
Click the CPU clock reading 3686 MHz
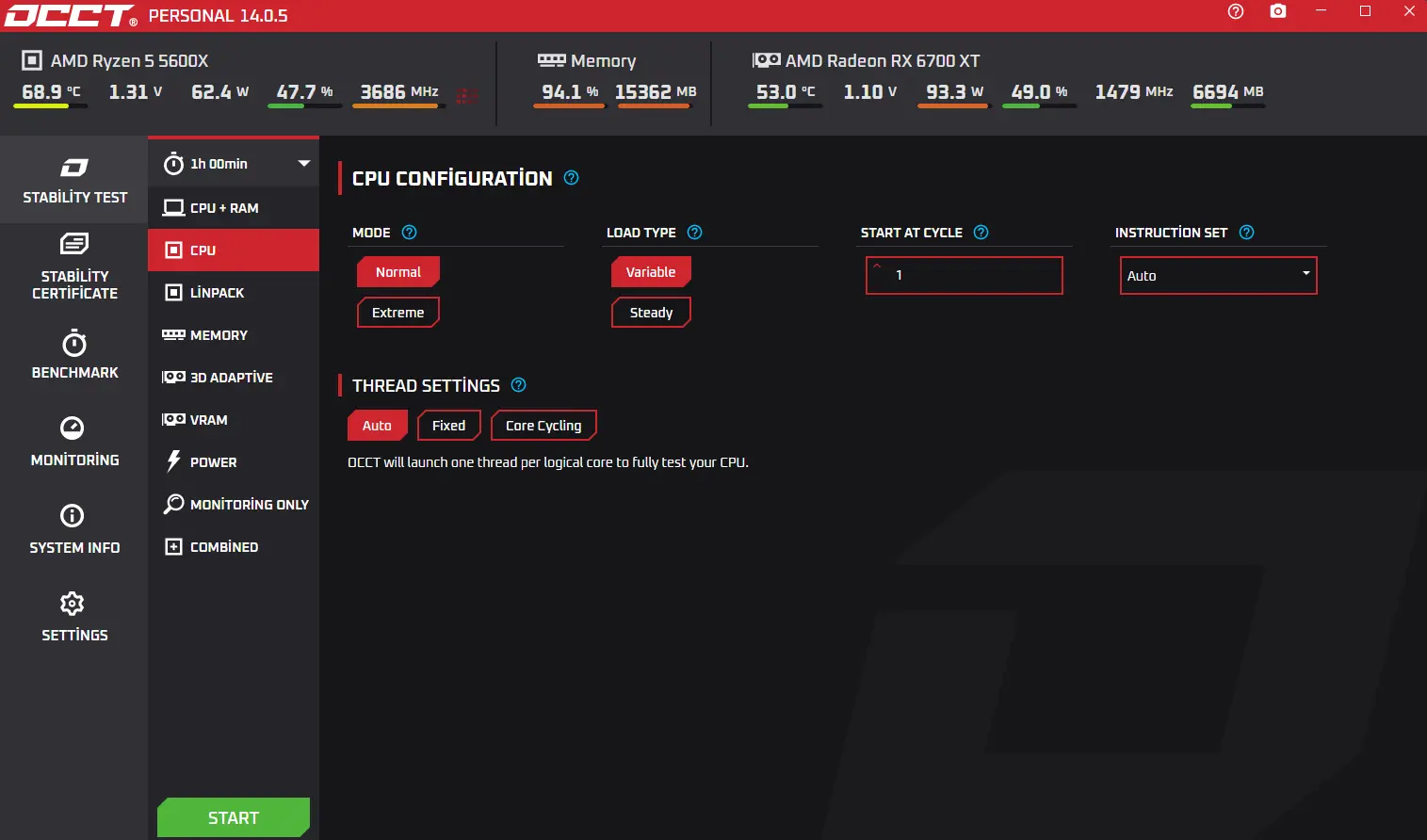point(399,91)
